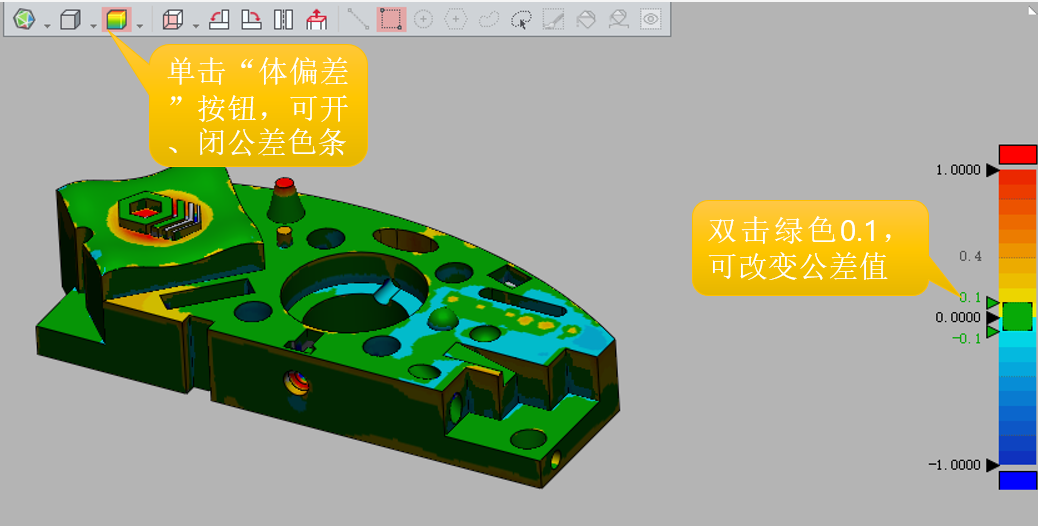The image size is (1038, 527).
Task: Select the extend-to-shape selection tool
Action: pyautogui.click(x=618, y=19)
